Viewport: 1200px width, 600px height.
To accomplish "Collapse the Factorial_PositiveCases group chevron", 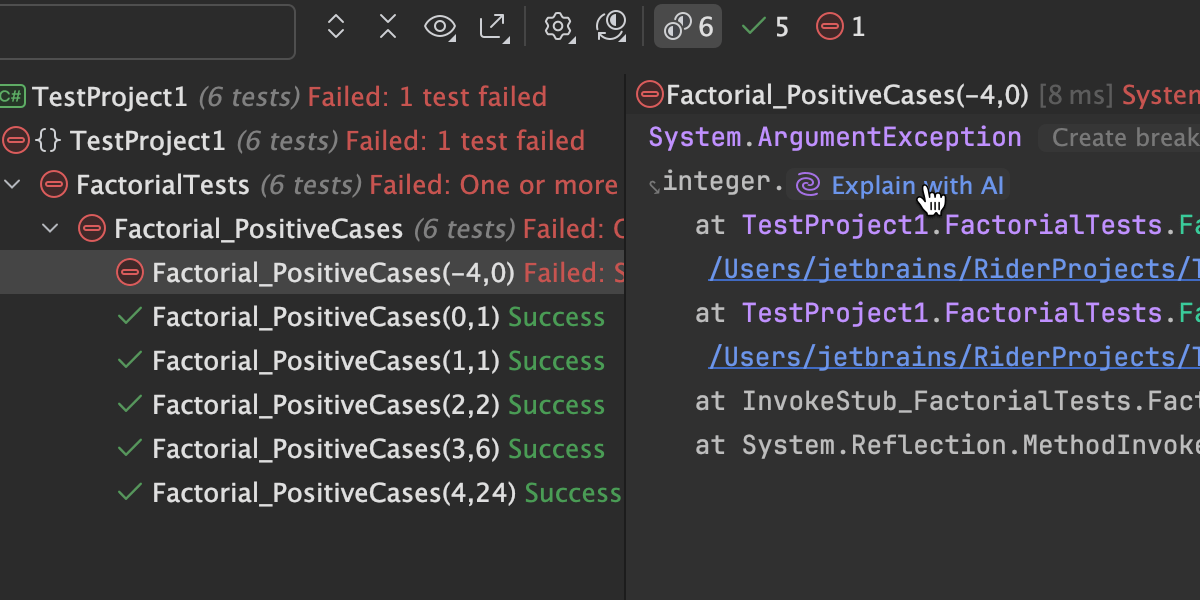I will (x=51, y=229).
